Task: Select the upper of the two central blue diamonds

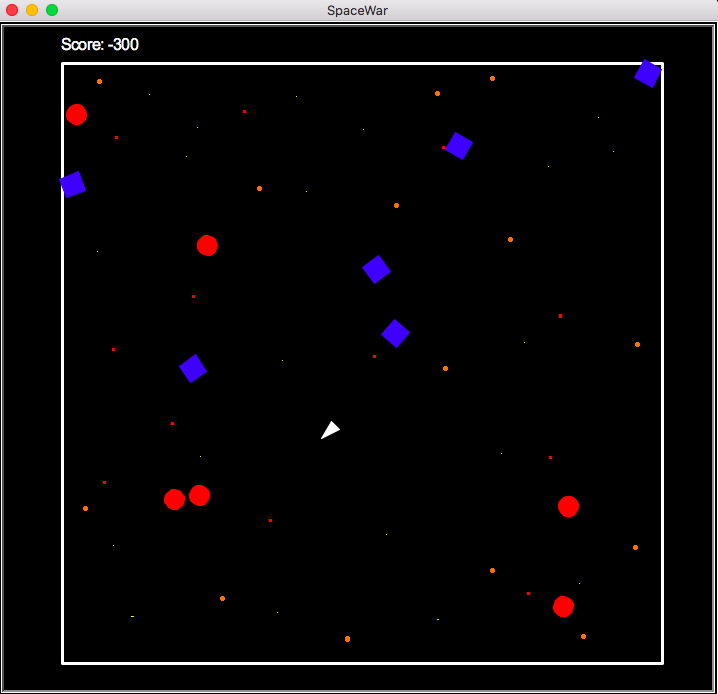Action: point(376,269)
